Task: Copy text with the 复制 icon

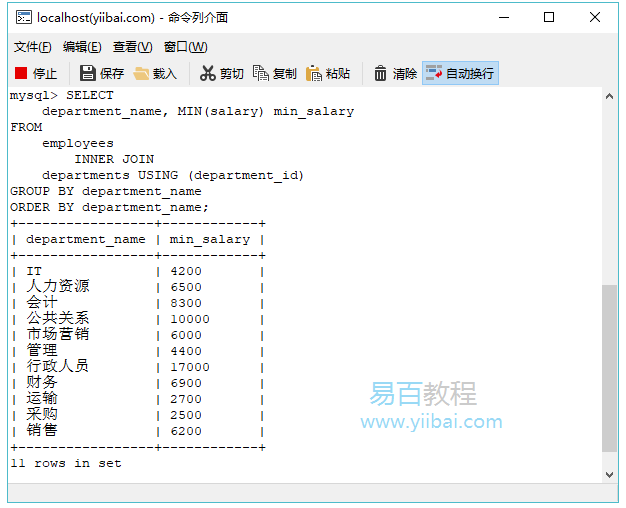Action: 275,73
